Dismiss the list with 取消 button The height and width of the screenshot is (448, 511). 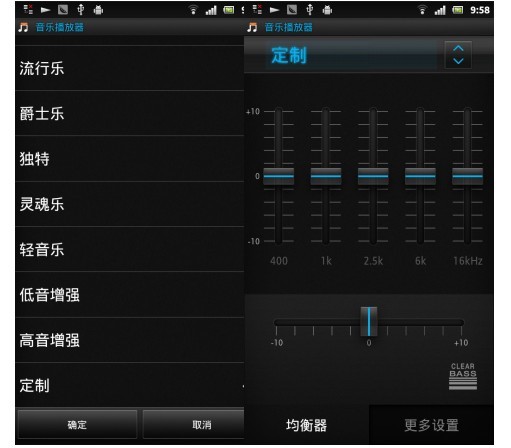(194, 425)
